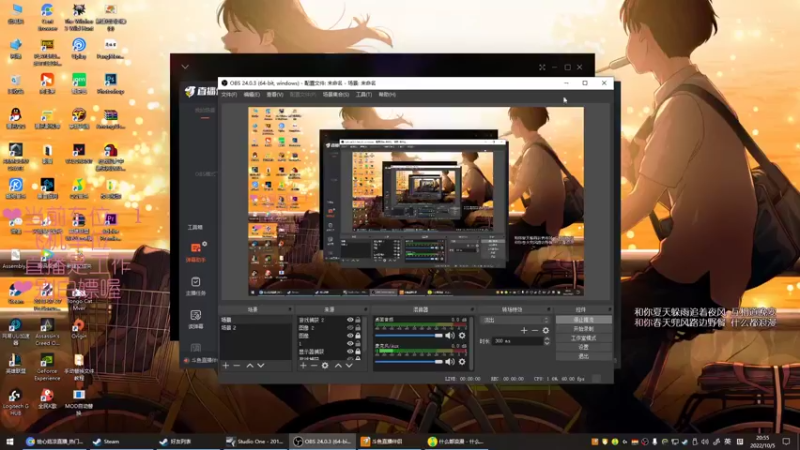
Task: Open the GeForce Experience desktop icon
Action: coord(47,360)
